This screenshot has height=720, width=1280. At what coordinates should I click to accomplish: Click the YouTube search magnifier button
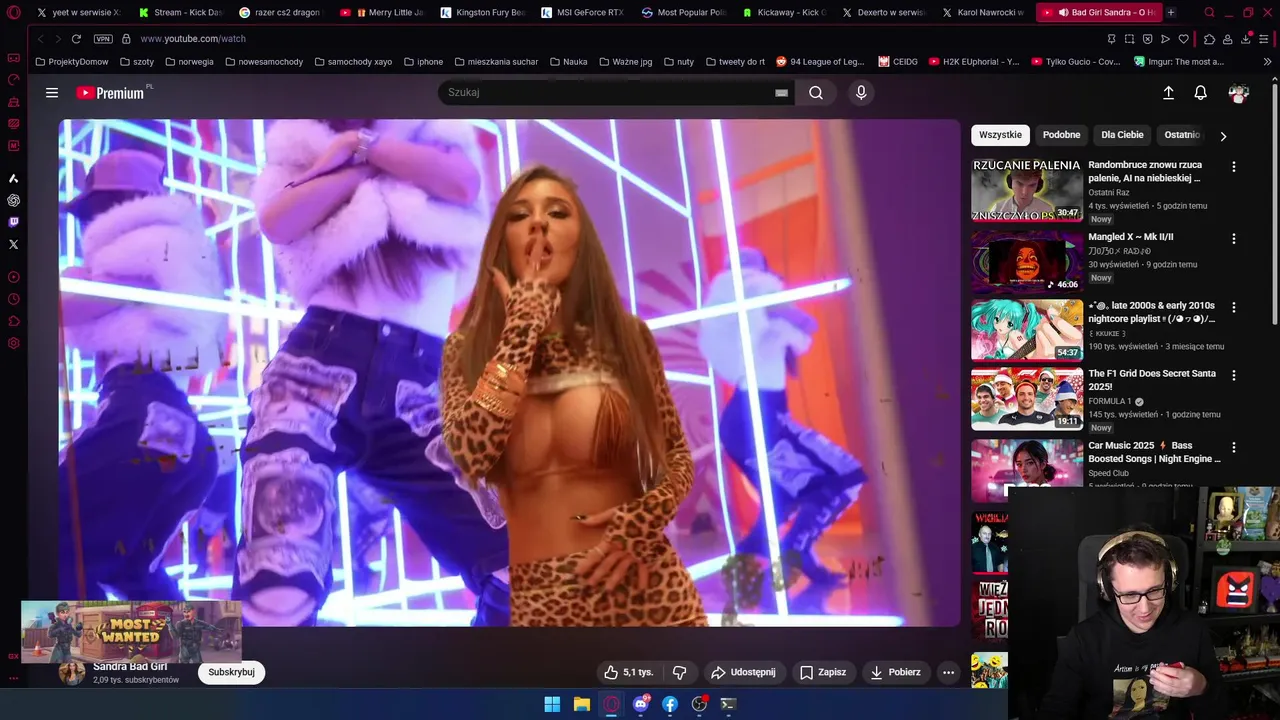point(816,92)
